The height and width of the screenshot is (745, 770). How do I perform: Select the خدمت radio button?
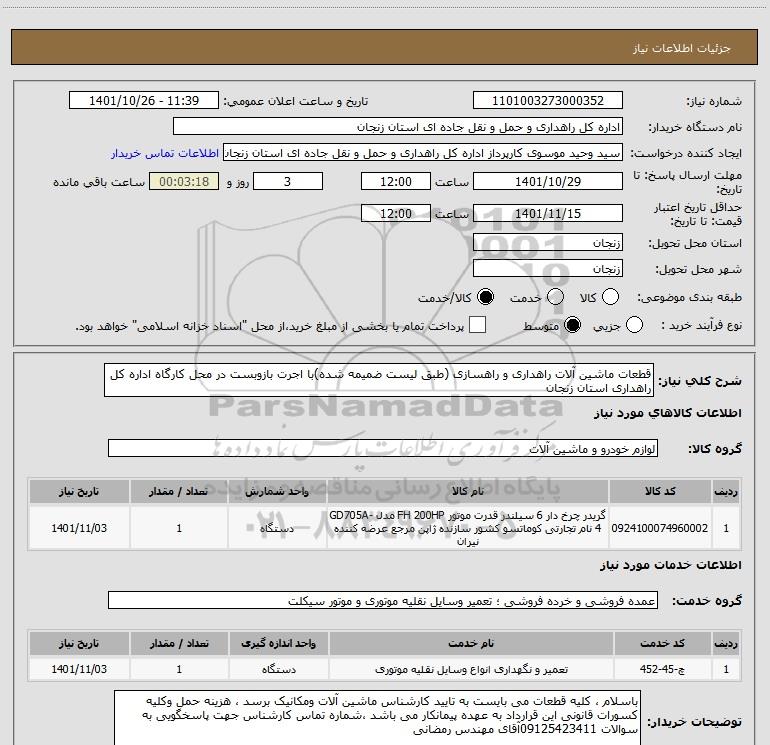pos(555,297)
